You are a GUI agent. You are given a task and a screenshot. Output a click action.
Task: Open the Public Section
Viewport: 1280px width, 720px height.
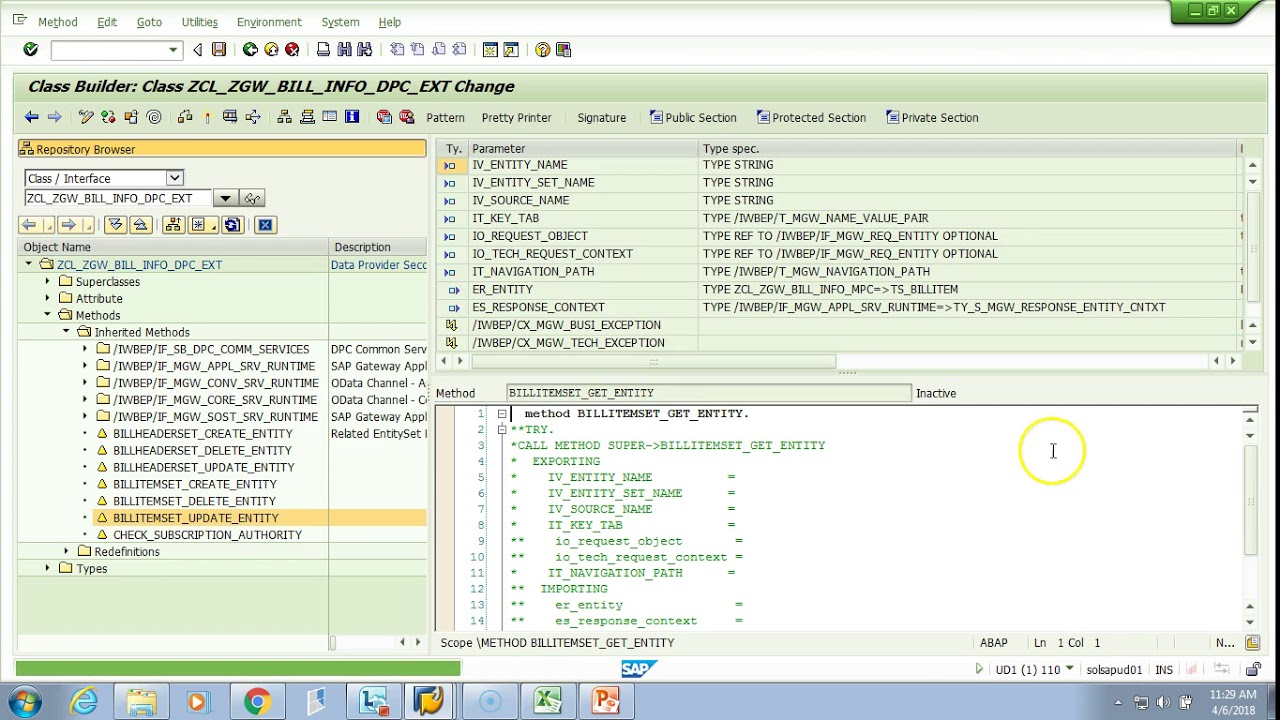pos(693,118)
